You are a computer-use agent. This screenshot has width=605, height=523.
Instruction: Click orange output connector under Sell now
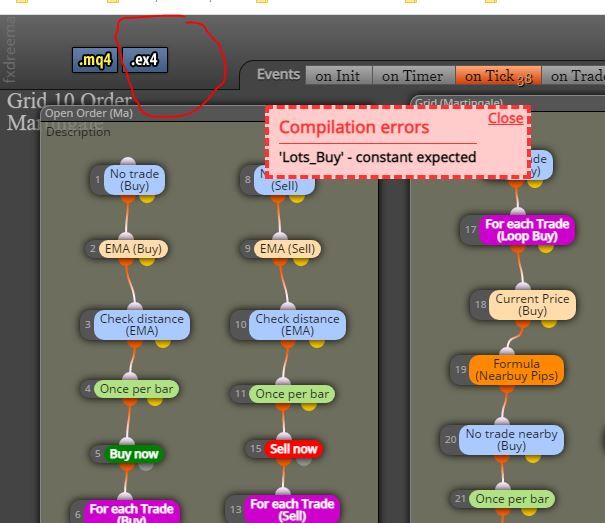tap(284, 461)
